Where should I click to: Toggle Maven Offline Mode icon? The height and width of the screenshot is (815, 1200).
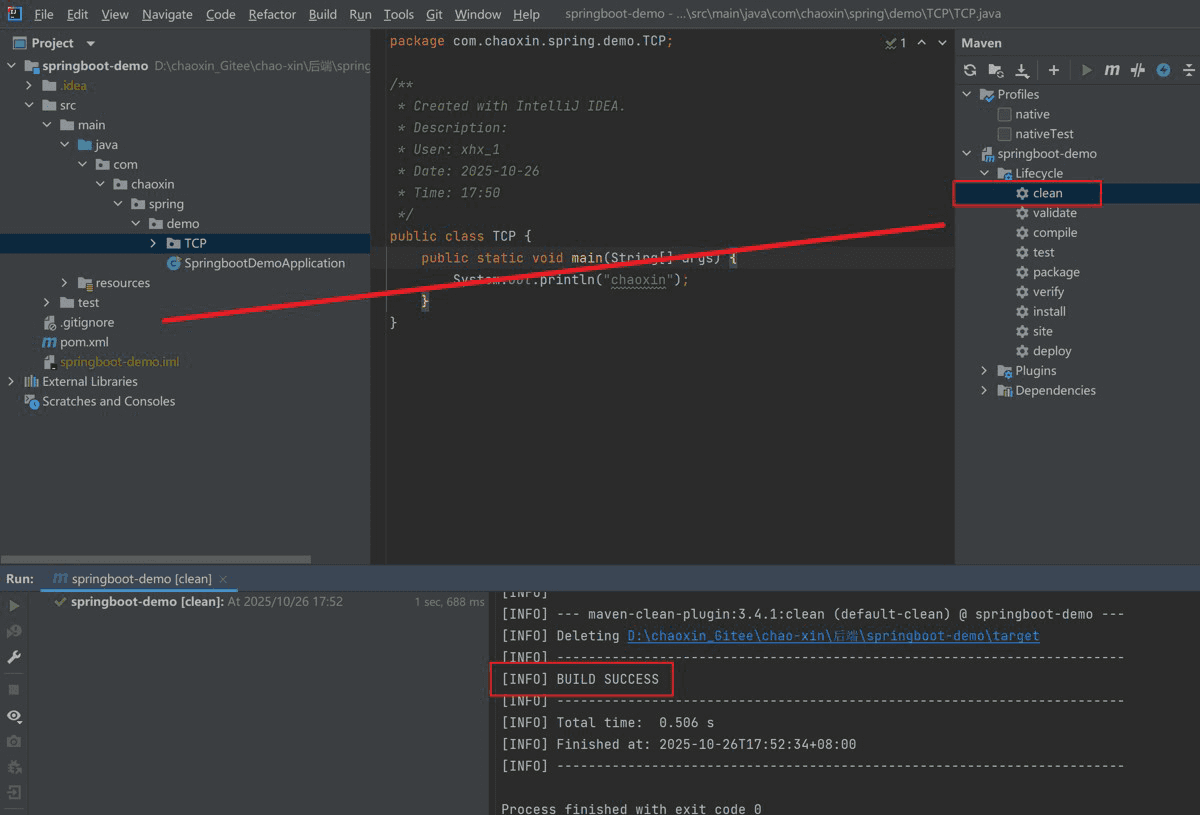point(1137,70)
